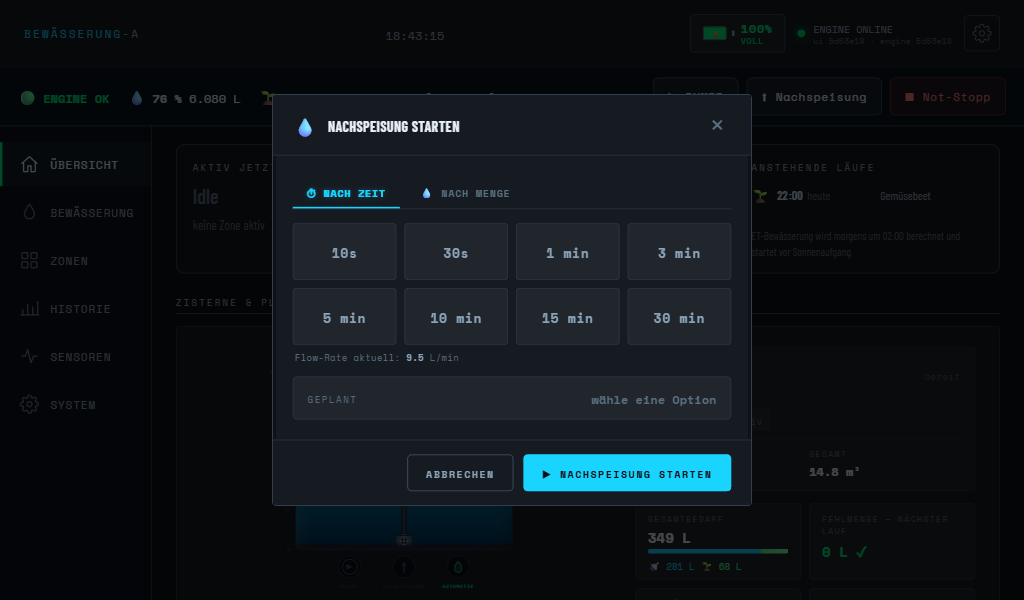
Task: Select the 1 min duration preset
Action: (x=568, y=252)
